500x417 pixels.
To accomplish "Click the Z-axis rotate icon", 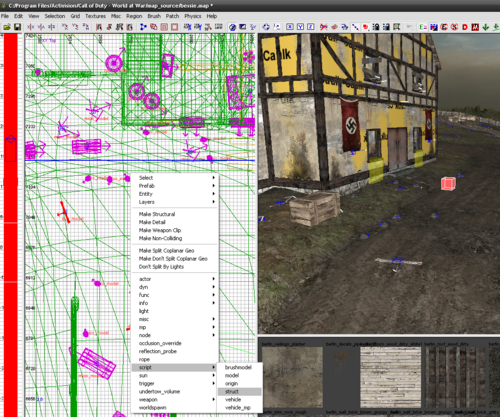I will point(86,27).
